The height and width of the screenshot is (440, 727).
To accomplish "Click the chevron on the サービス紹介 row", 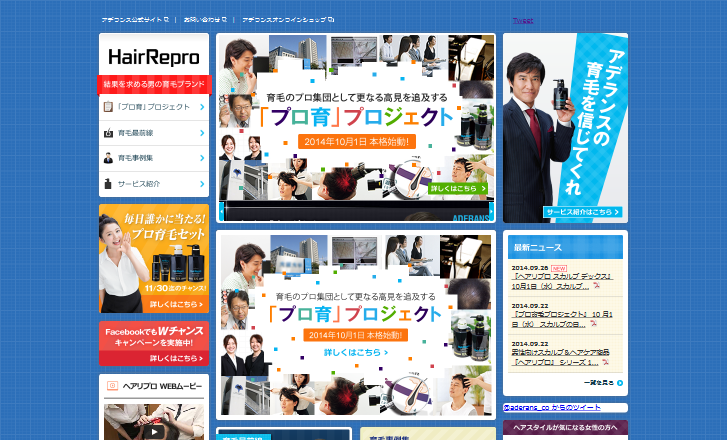I will pos(202,184).
